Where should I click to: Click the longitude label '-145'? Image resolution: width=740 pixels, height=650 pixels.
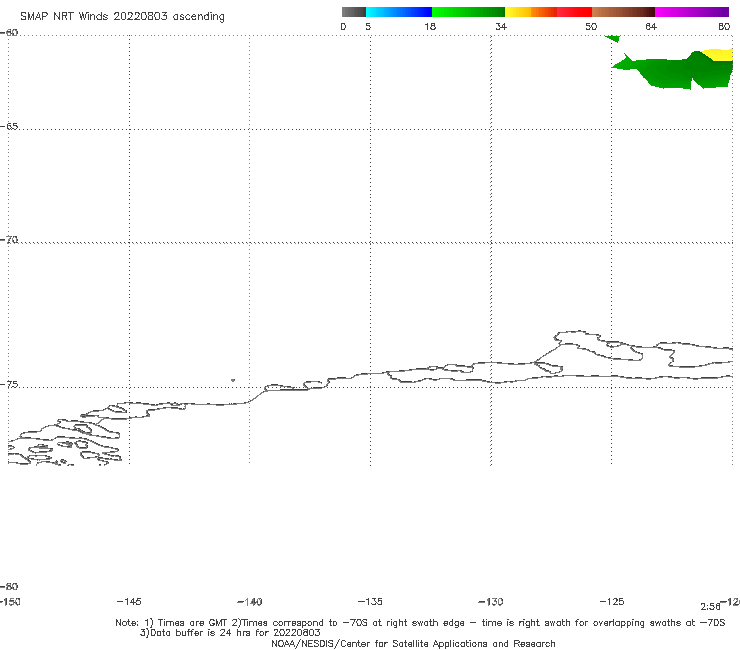tap(129, 601)
